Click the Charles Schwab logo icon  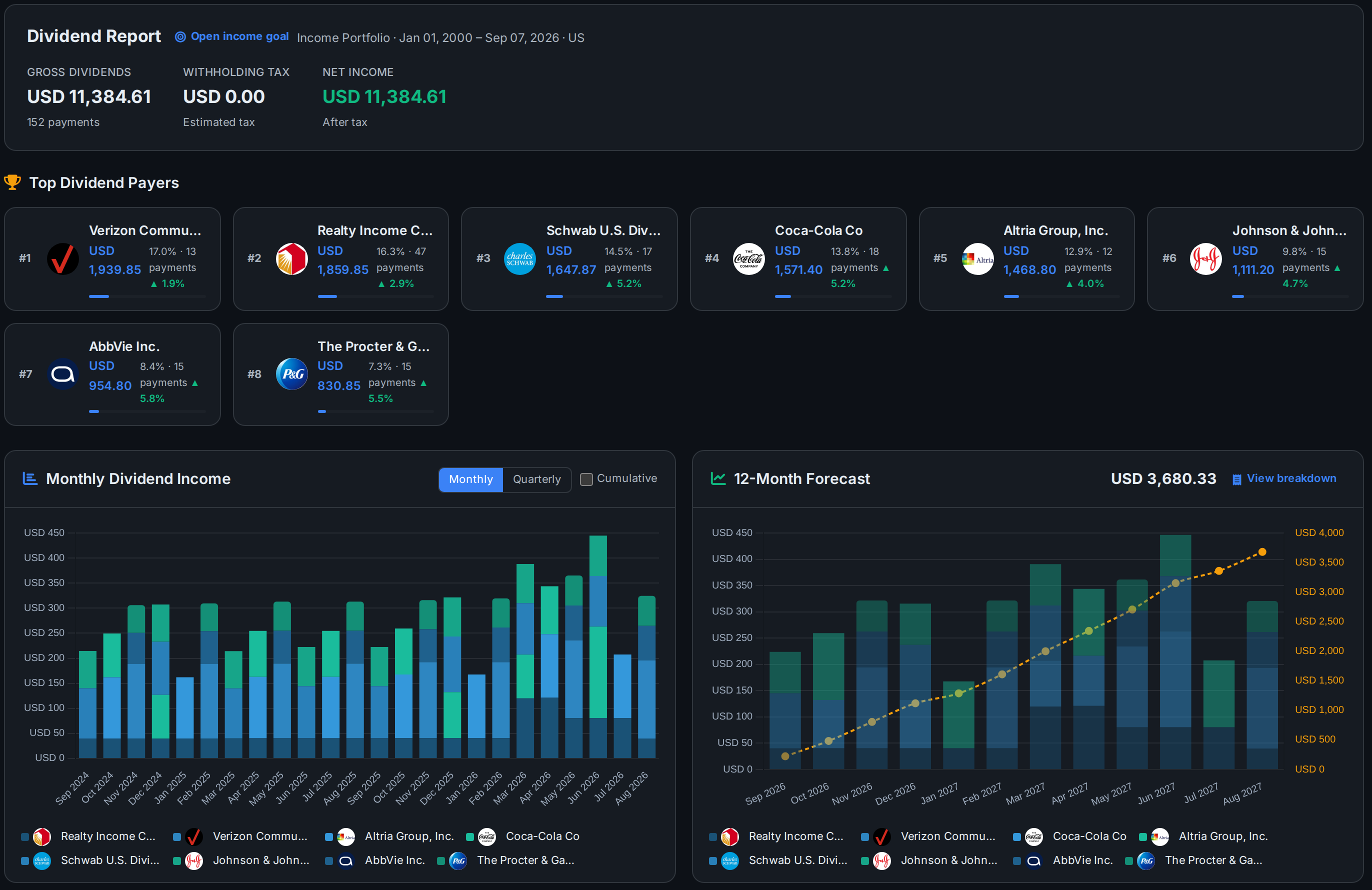pos(520,258)
